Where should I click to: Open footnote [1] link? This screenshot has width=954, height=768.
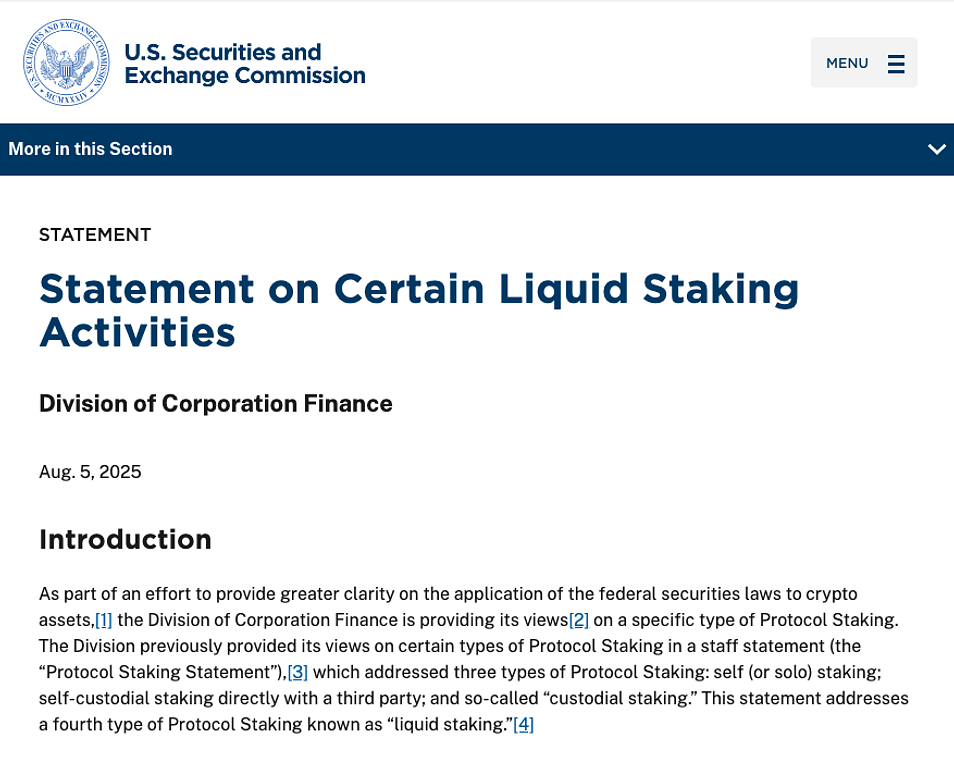click(x=104, y=620)
